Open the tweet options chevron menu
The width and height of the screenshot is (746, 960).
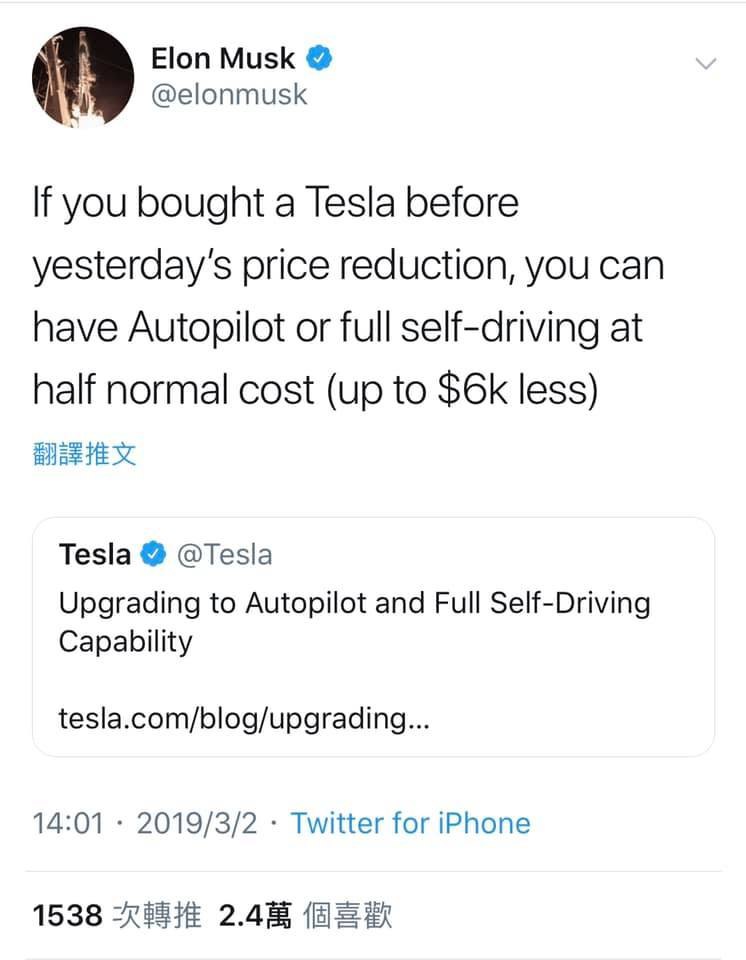point(705,64)
